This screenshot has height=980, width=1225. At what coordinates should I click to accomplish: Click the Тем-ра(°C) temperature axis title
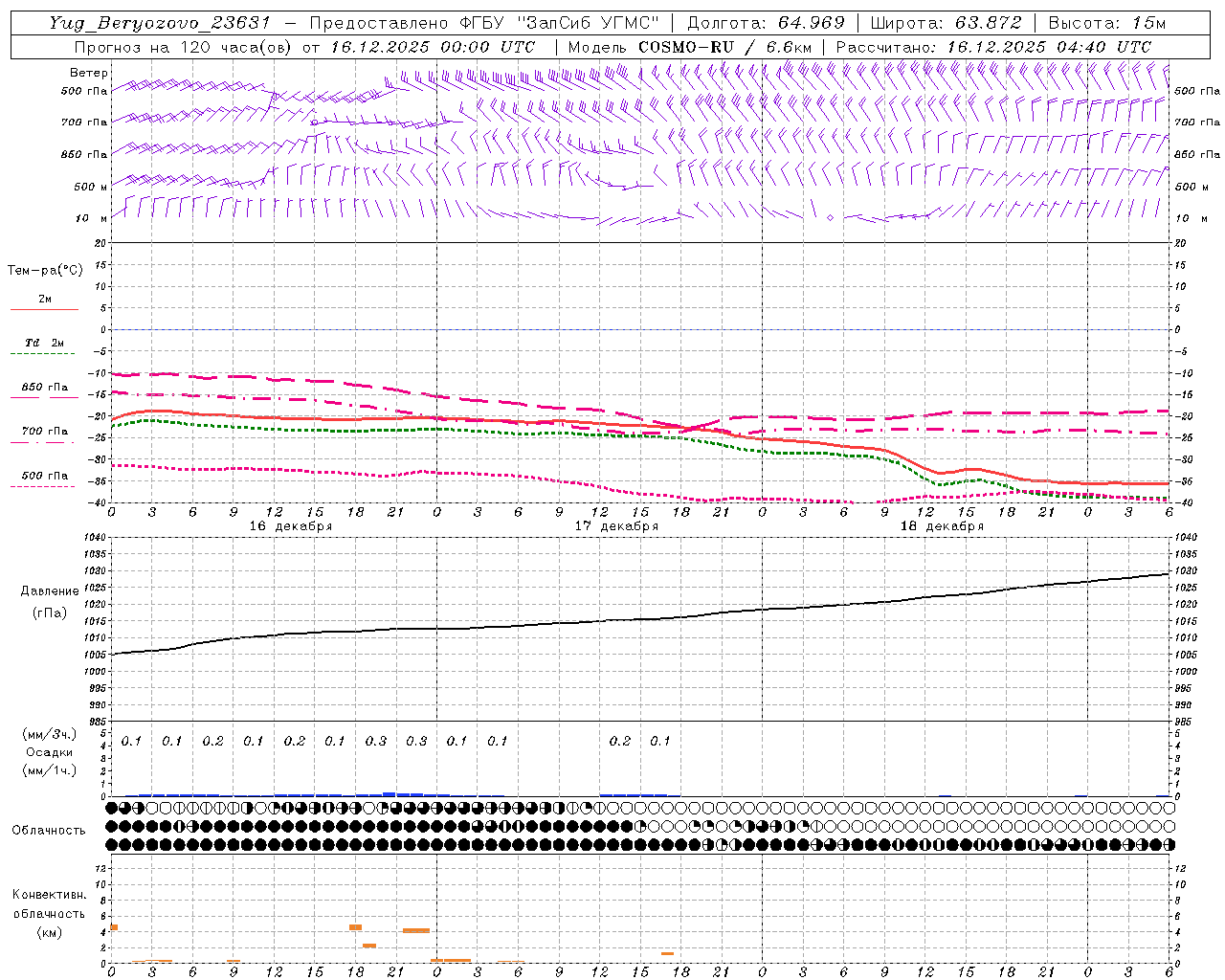tap(45, 271)
